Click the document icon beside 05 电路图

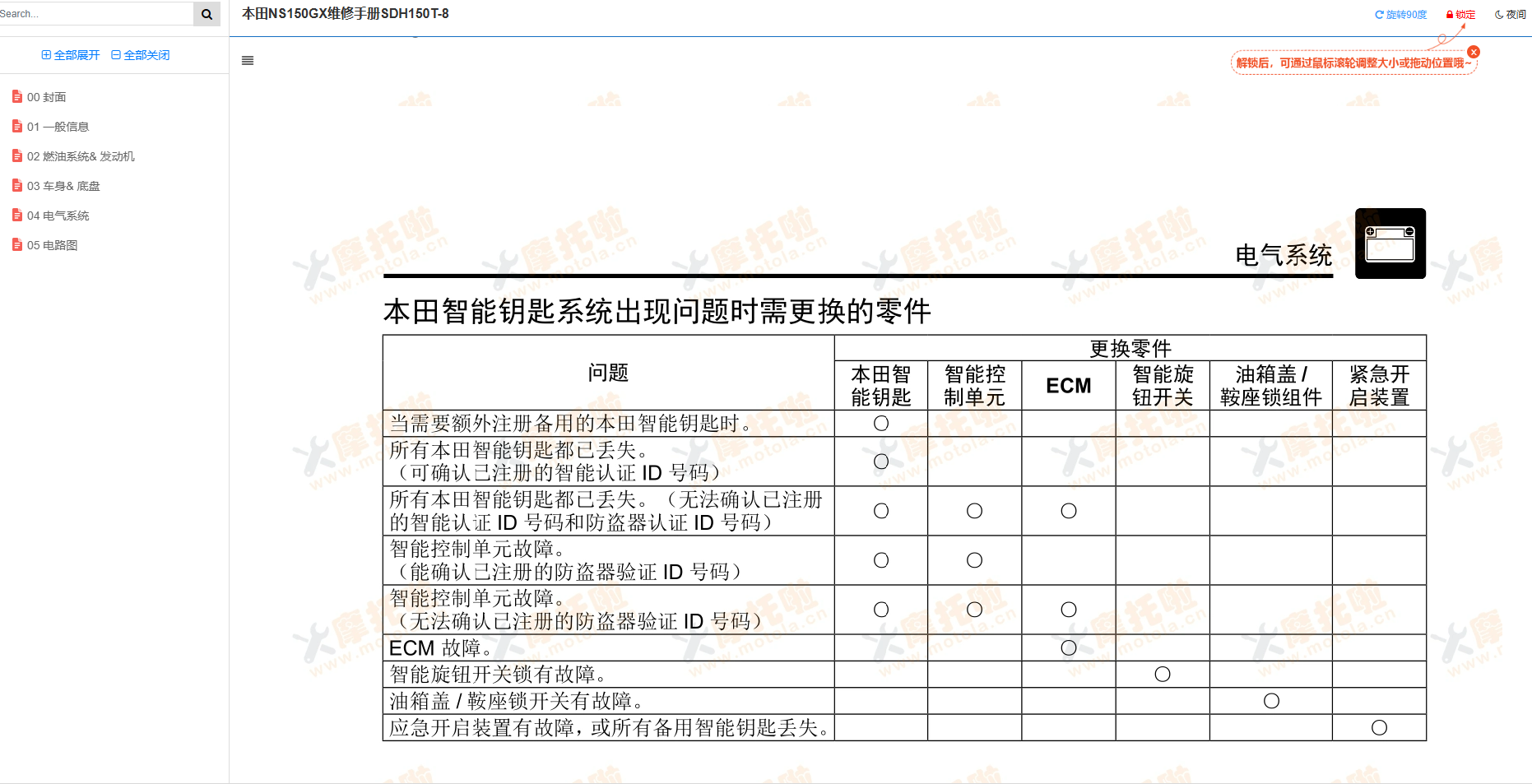point(17,244)
